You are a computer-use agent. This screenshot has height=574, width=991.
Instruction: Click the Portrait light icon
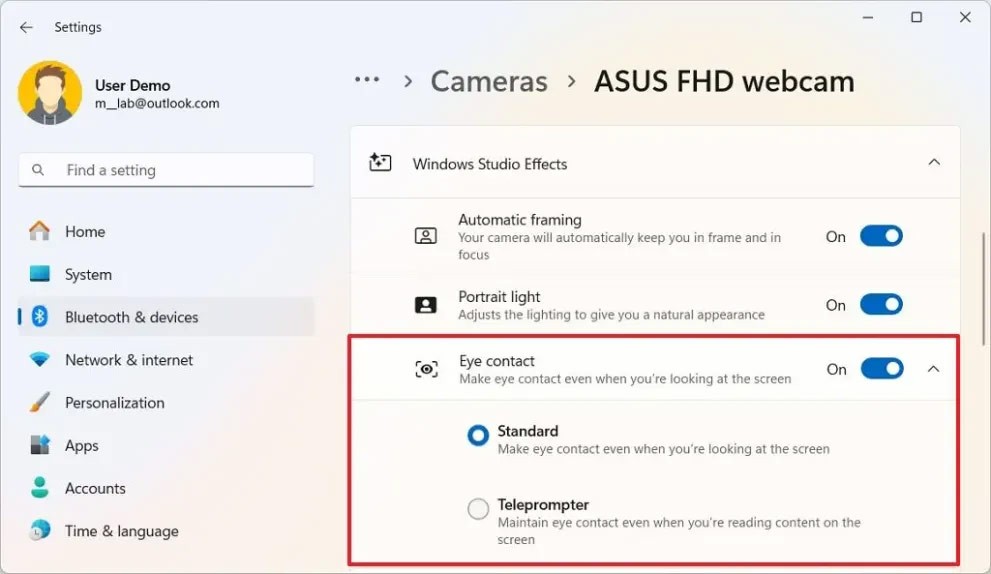(x=426, y=305)
